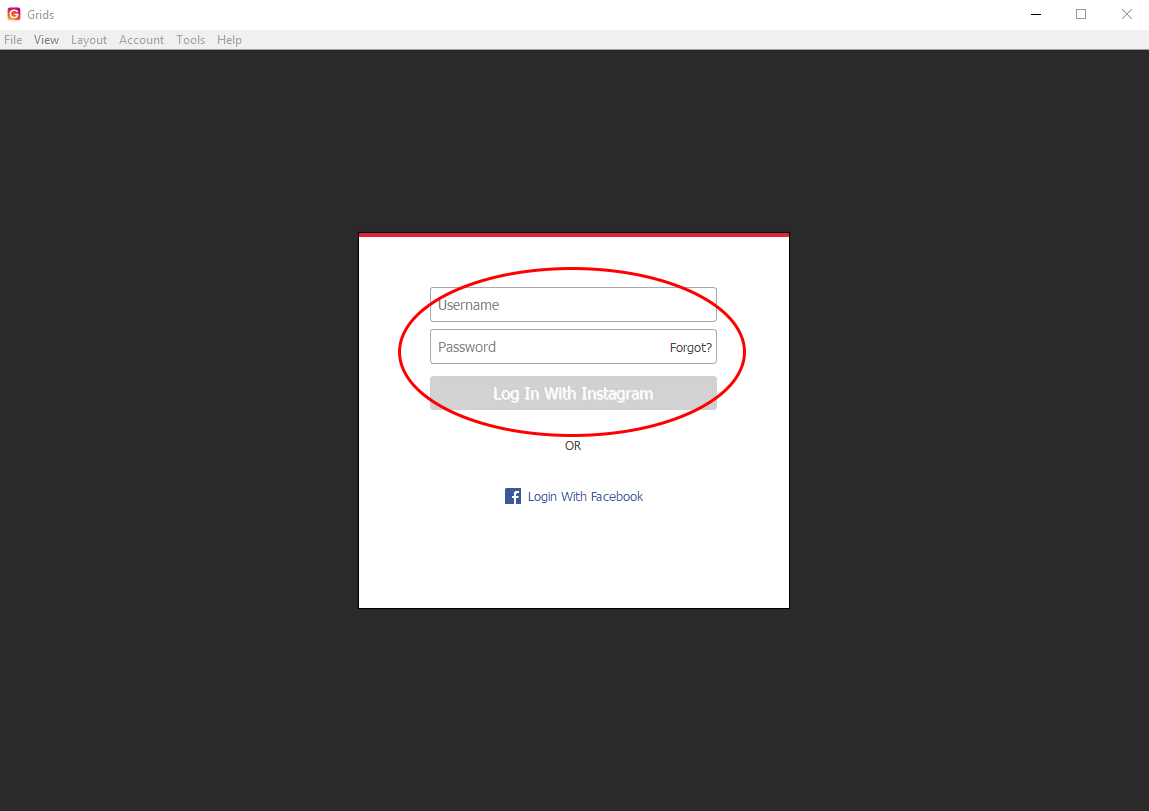Click the Grids app logo in title bar

point(14,14)
